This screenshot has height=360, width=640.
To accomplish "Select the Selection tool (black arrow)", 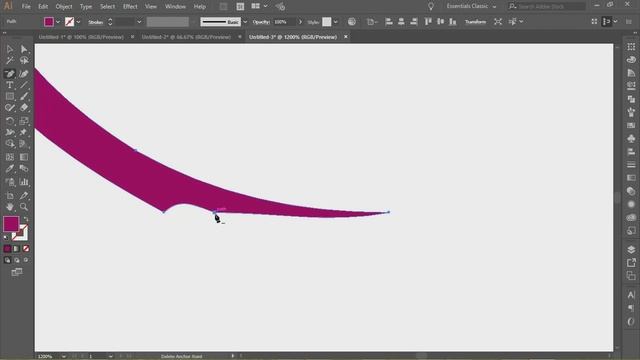I will point(10,49).
